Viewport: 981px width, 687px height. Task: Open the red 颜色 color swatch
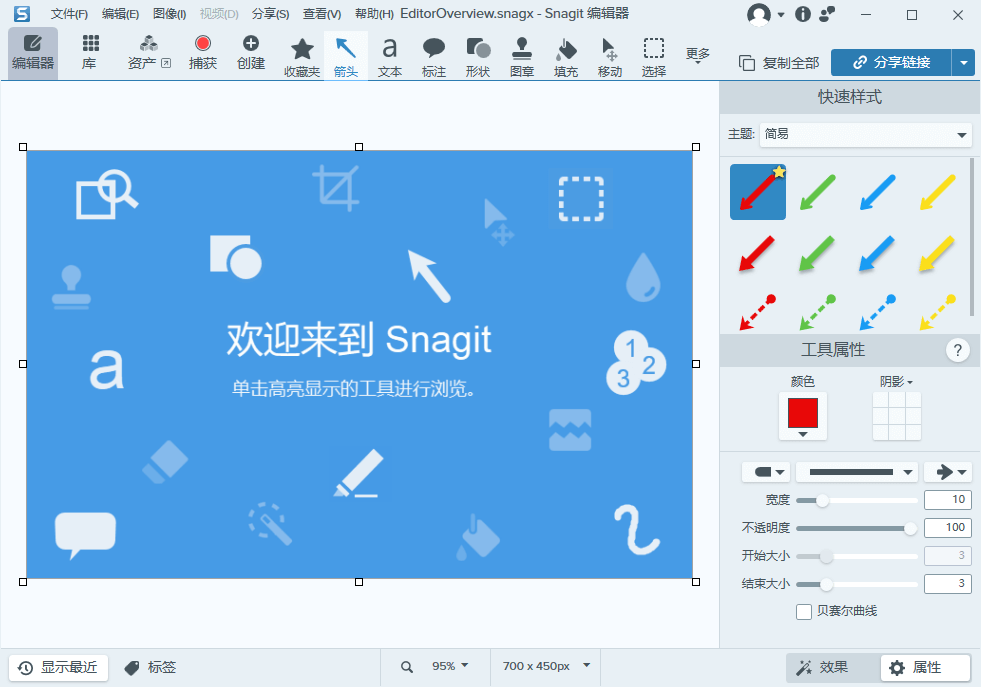pyautogui.click(x=802, y=412)
